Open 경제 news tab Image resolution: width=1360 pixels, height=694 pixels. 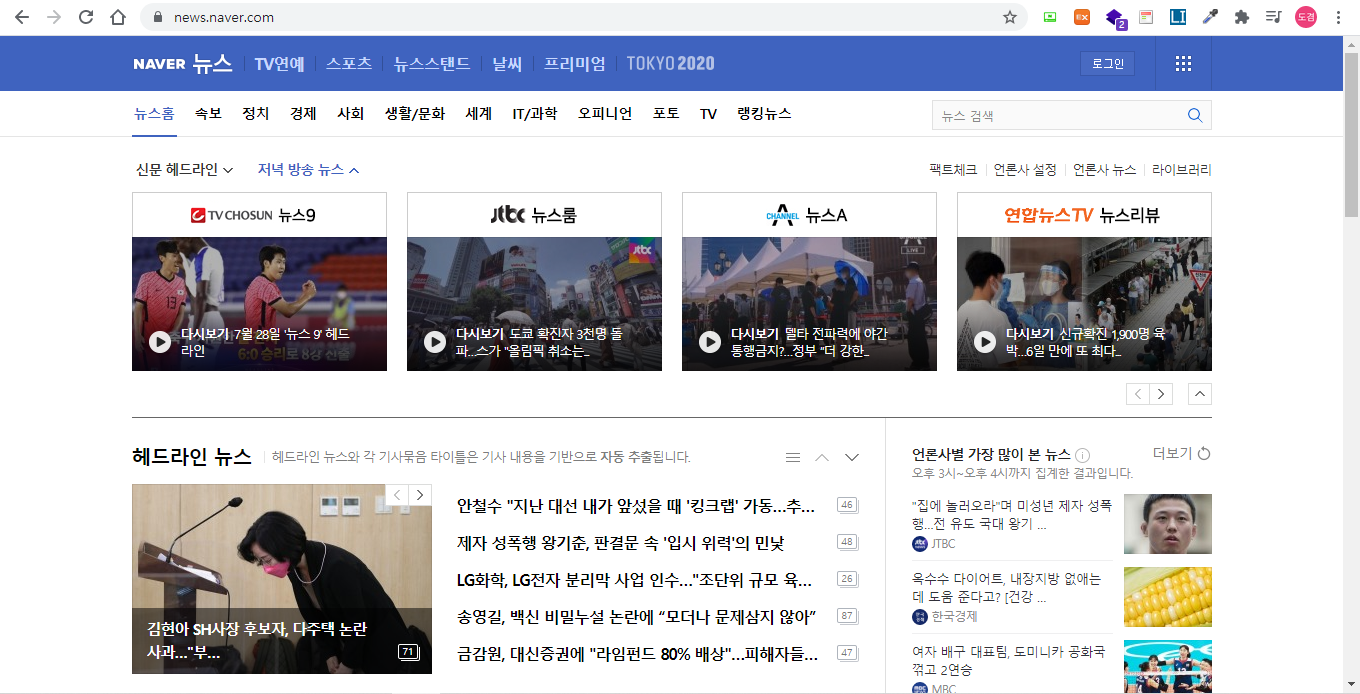click(x=303, y=114)
